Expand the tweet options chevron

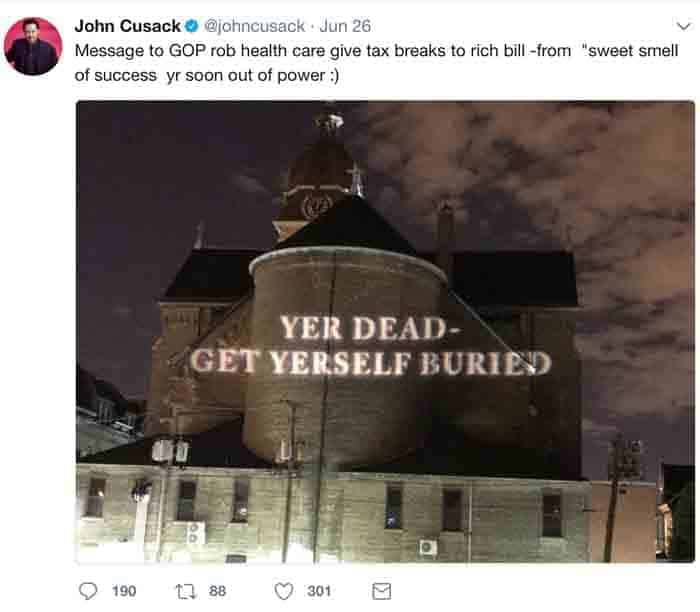(x=683, y=26)
